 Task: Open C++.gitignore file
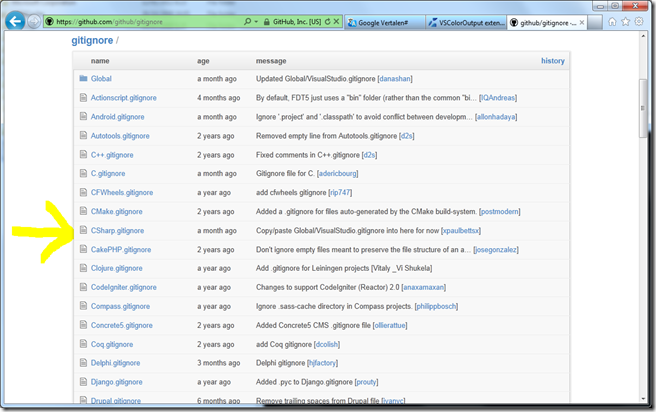[x=112, y=155]
